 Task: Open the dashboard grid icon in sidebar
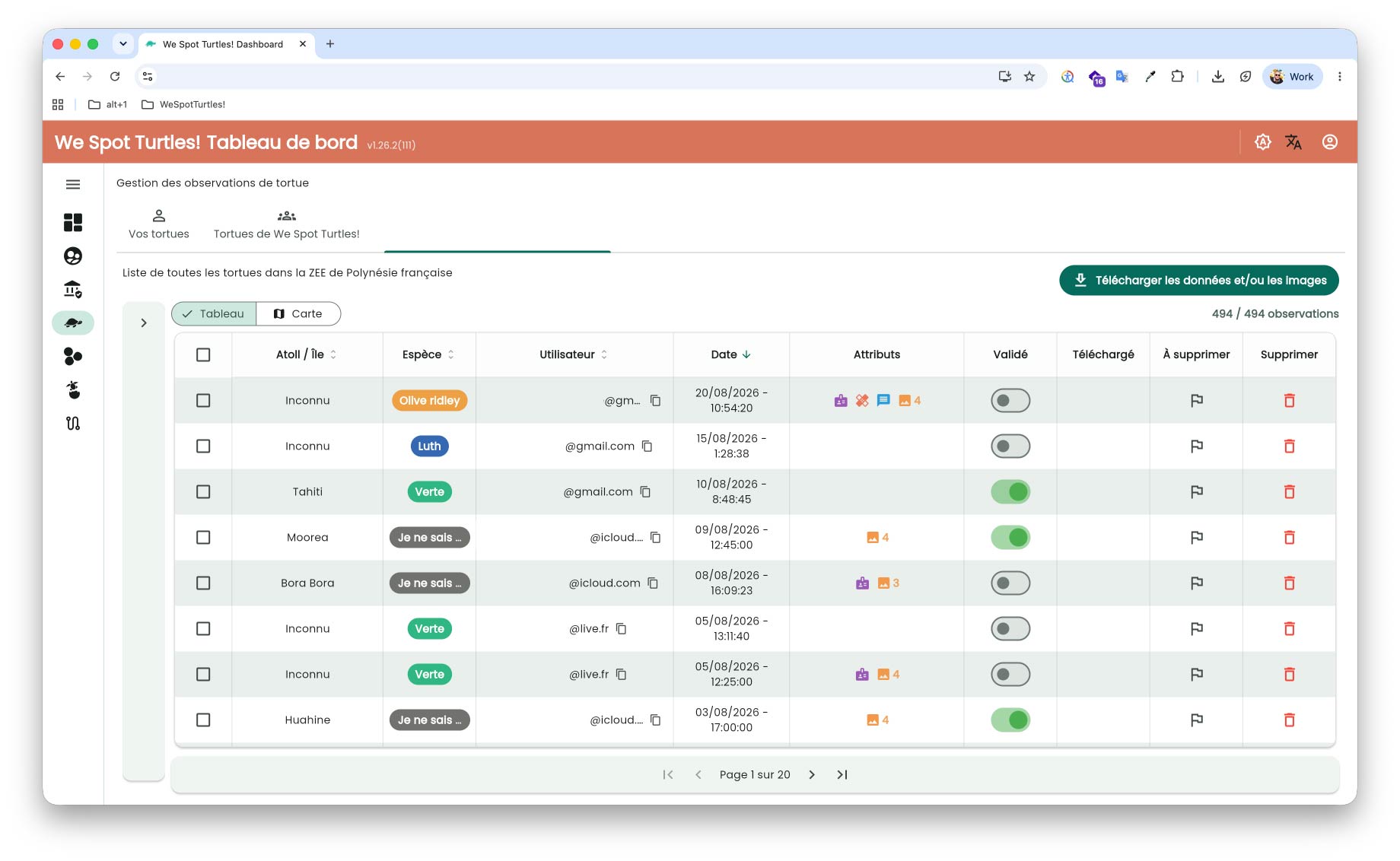coord(73,222)
